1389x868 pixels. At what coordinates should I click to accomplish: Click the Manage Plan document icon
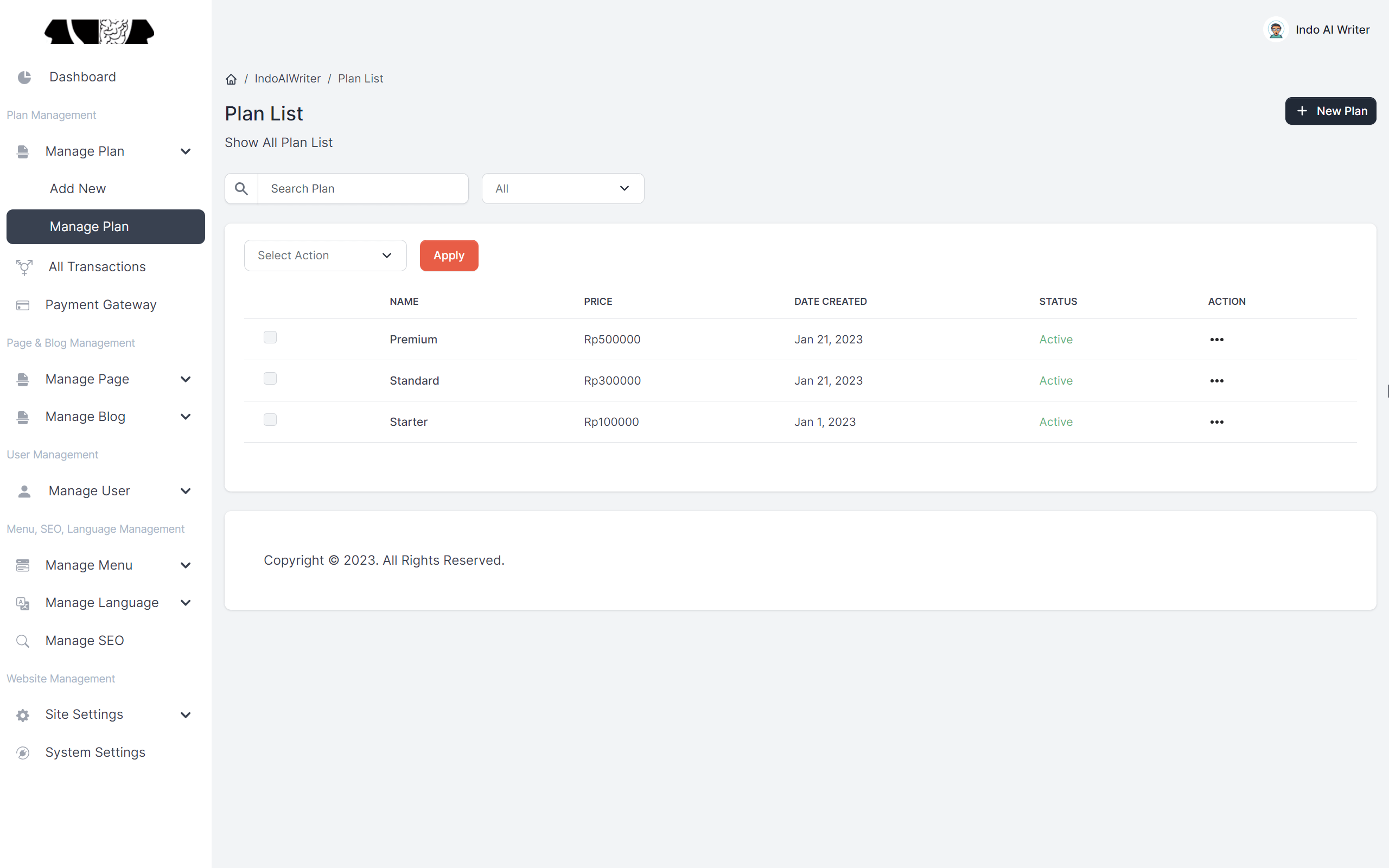point(22,151)
